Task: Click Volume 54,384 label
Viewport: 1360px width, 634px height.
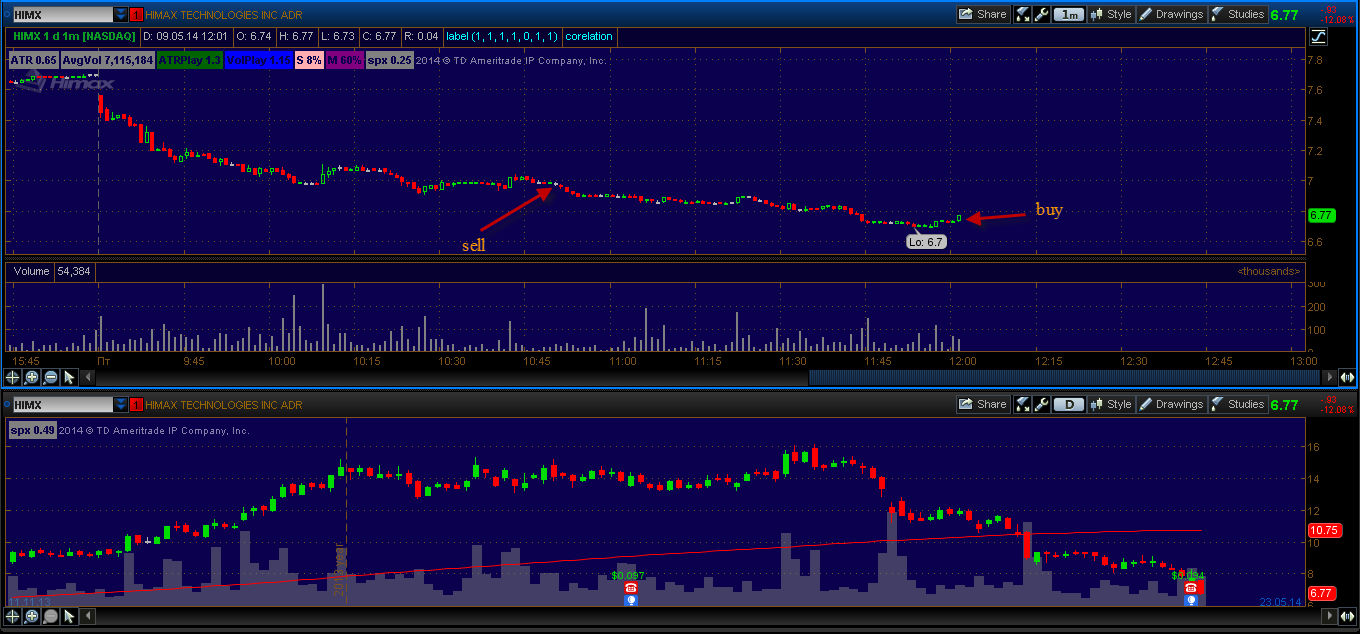Action: coord(50,271)
